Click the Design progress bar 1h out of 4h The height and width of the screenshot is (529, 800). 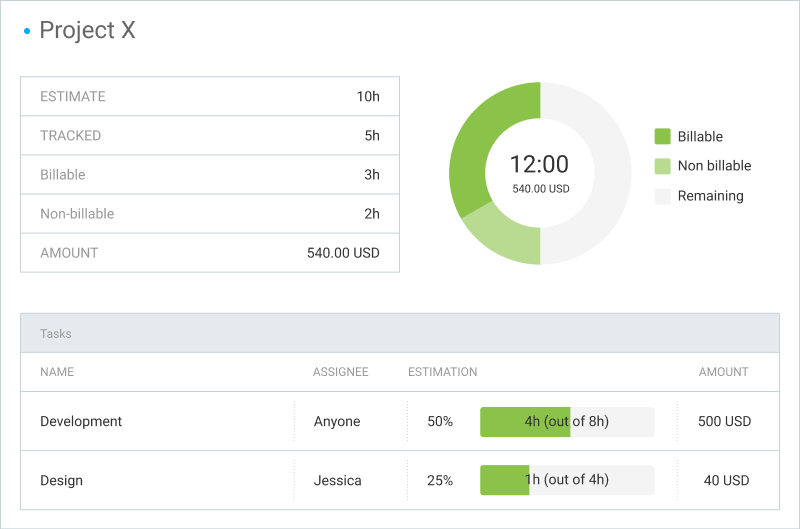[567, 480]
